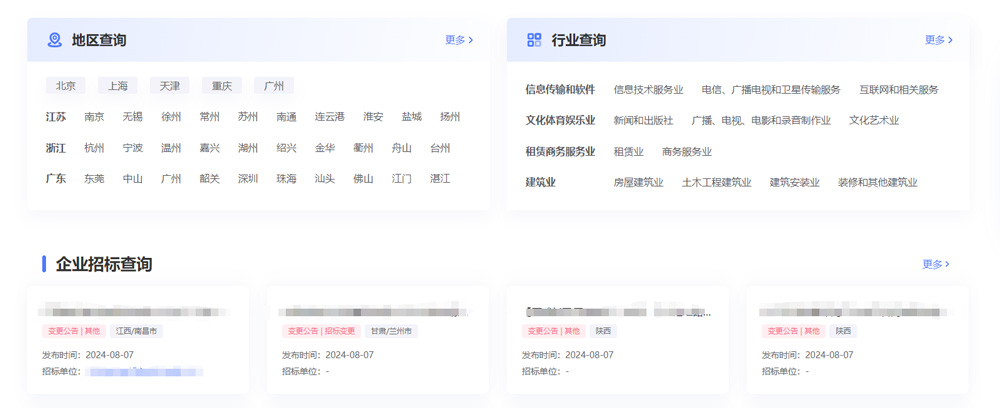Select the 文化艺术业 industry link
The image size is (1000, 408).
pyautogui.click(x=873, y=121)
